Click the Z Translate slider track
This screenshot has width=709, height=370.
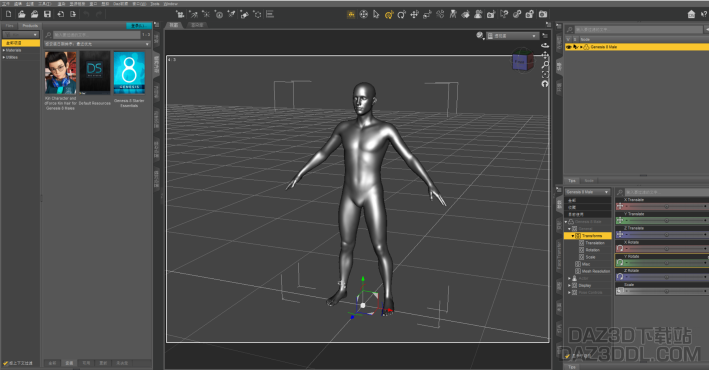tap(666, 235)
